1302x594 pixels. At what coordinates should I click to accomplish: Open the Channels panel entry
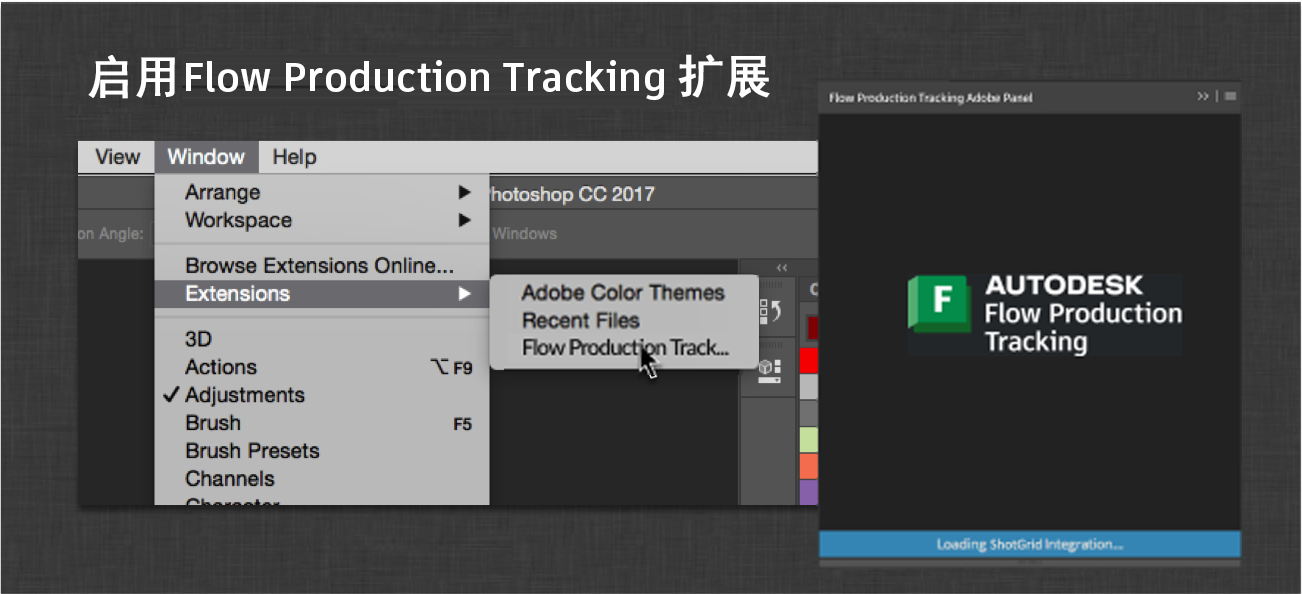click(322, 479)
